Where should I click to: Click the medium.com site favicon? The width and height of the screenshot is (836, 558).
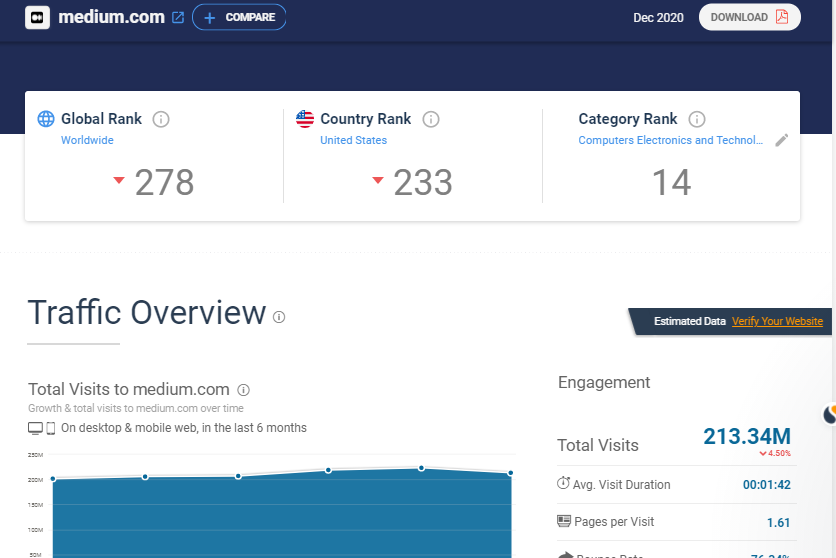pos(37,17)
